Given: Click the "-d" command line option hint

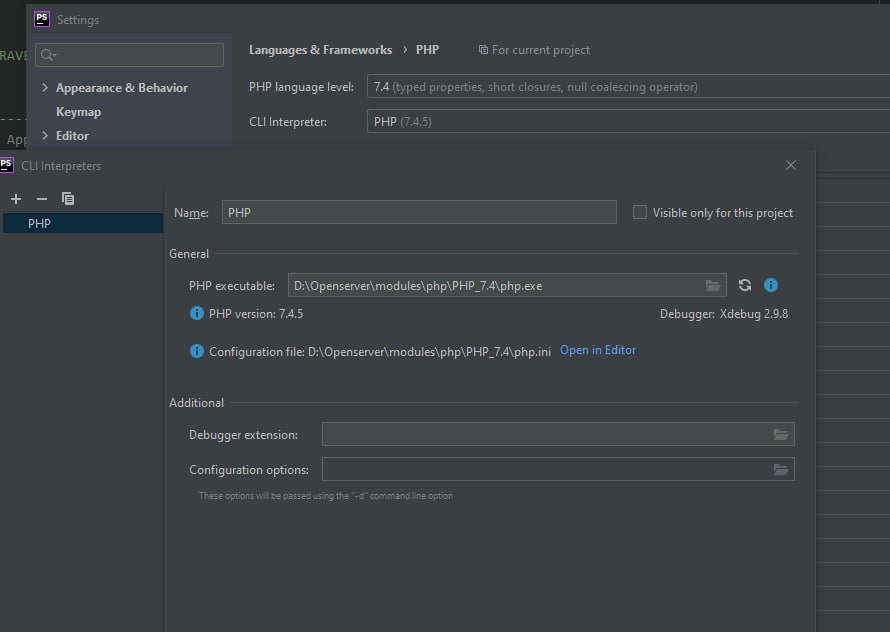Looking at the screenshot, I should click(326, 496).
